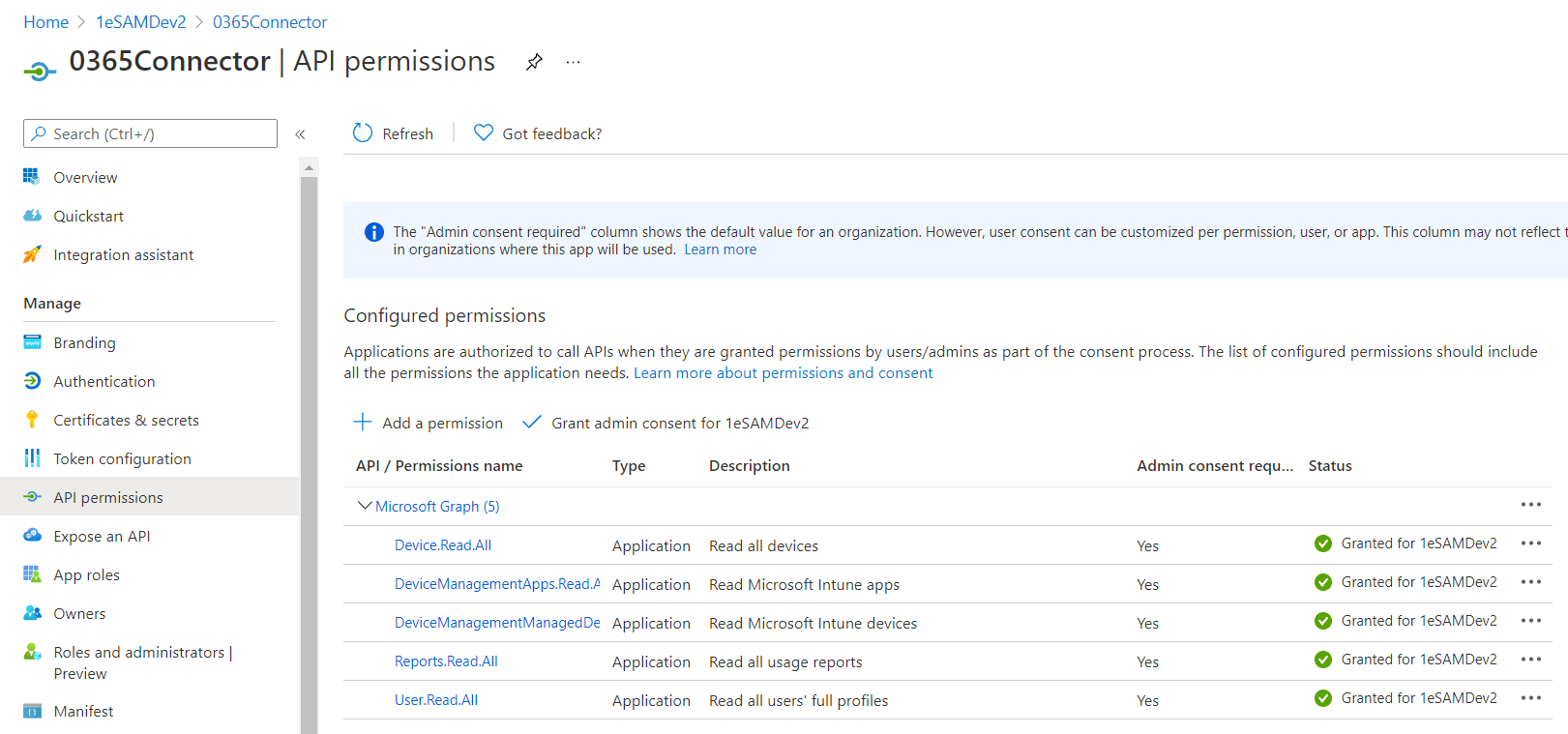Click the Expose an API cloud icon
Viewport: 1568px width, 734px height.
pyautogui.click(x=32, y=536)
